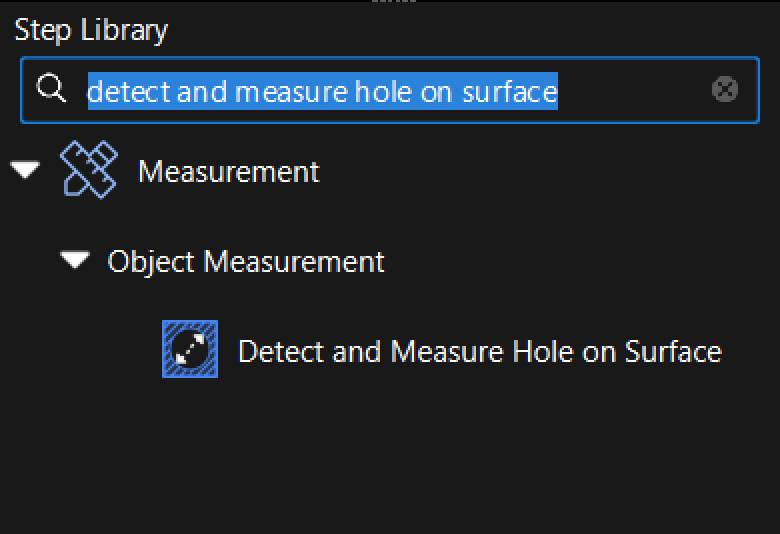Click the word "Object" in the subcategory label

[151, 262]
